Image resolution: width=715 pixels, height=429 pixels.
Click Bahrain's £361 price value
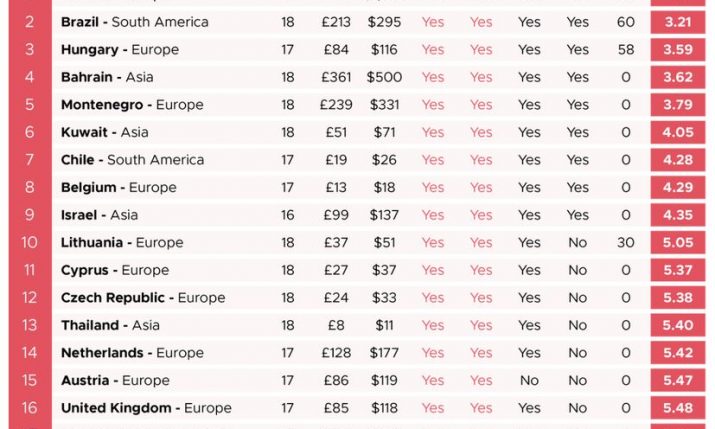pyautogui.click(x=335, y=77)
